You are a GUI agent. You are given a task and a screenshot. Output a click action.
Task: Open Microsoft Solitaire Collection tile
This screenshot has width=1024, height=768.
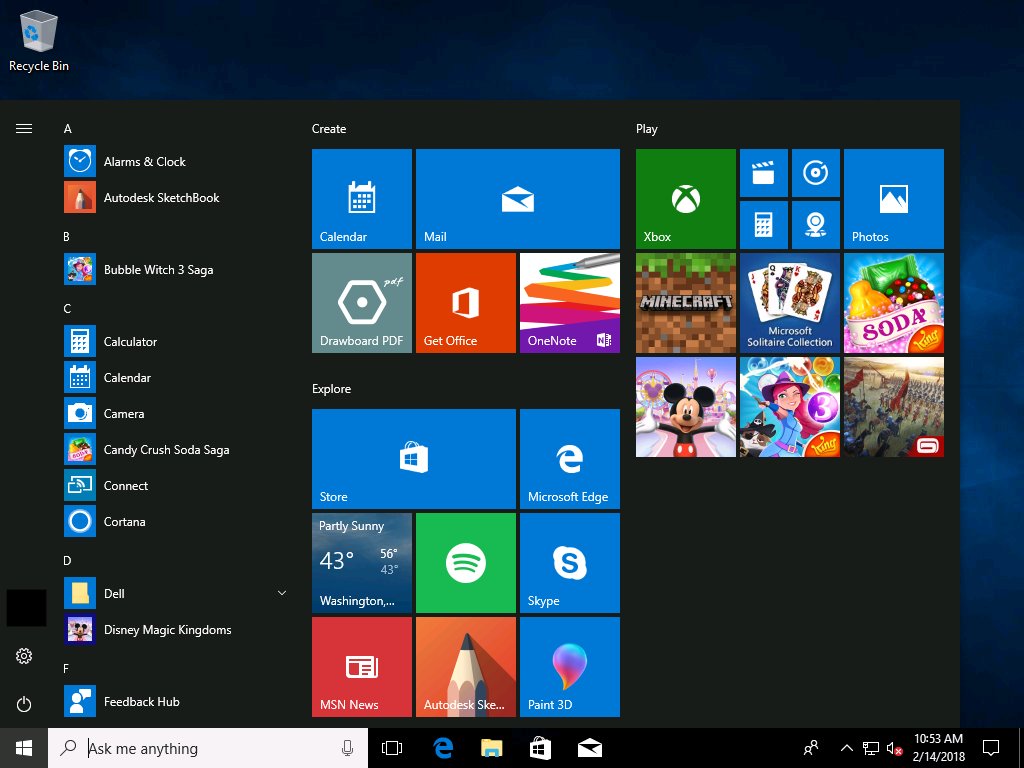pos(790,303)
